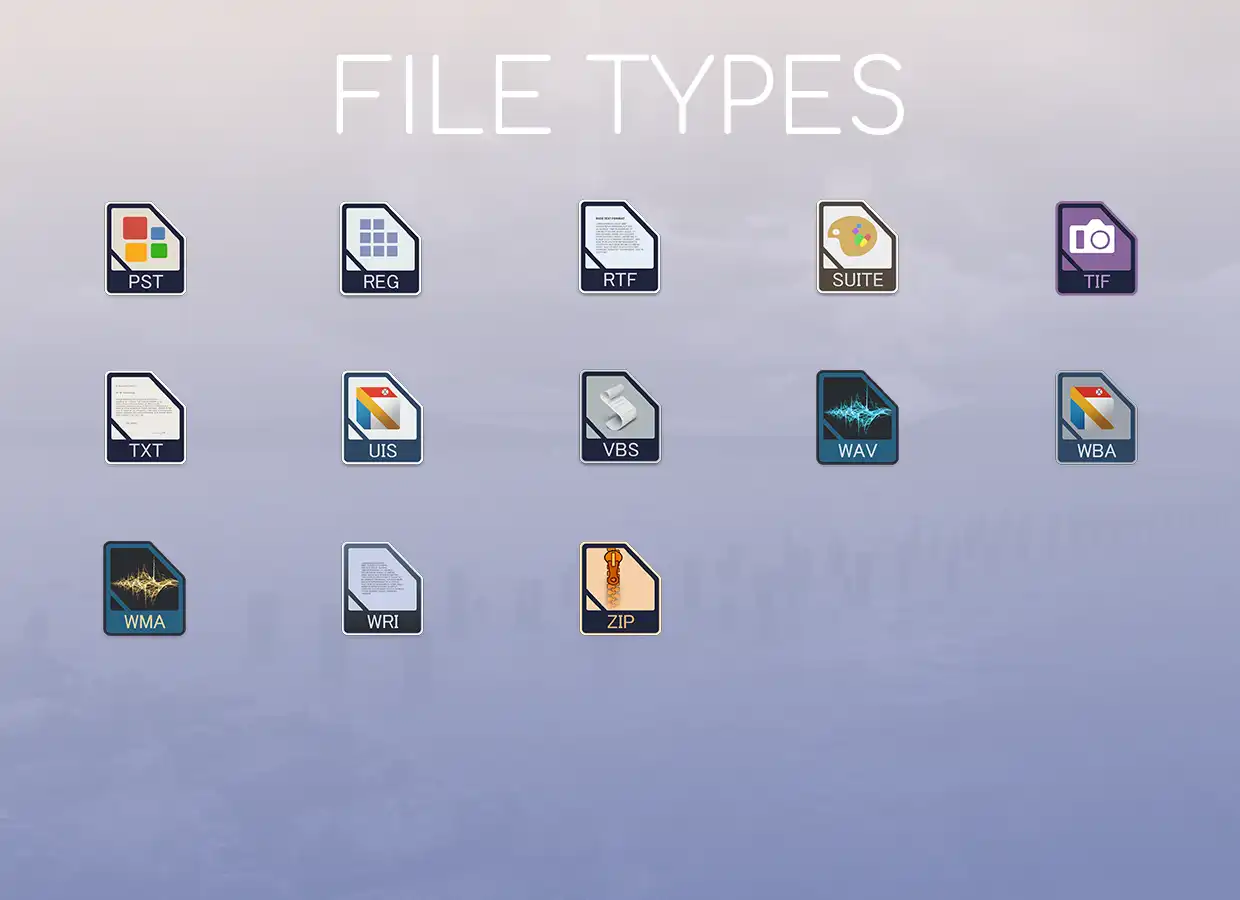
Task: Click the SUITE file icon
Action: (x=857, y=247)
